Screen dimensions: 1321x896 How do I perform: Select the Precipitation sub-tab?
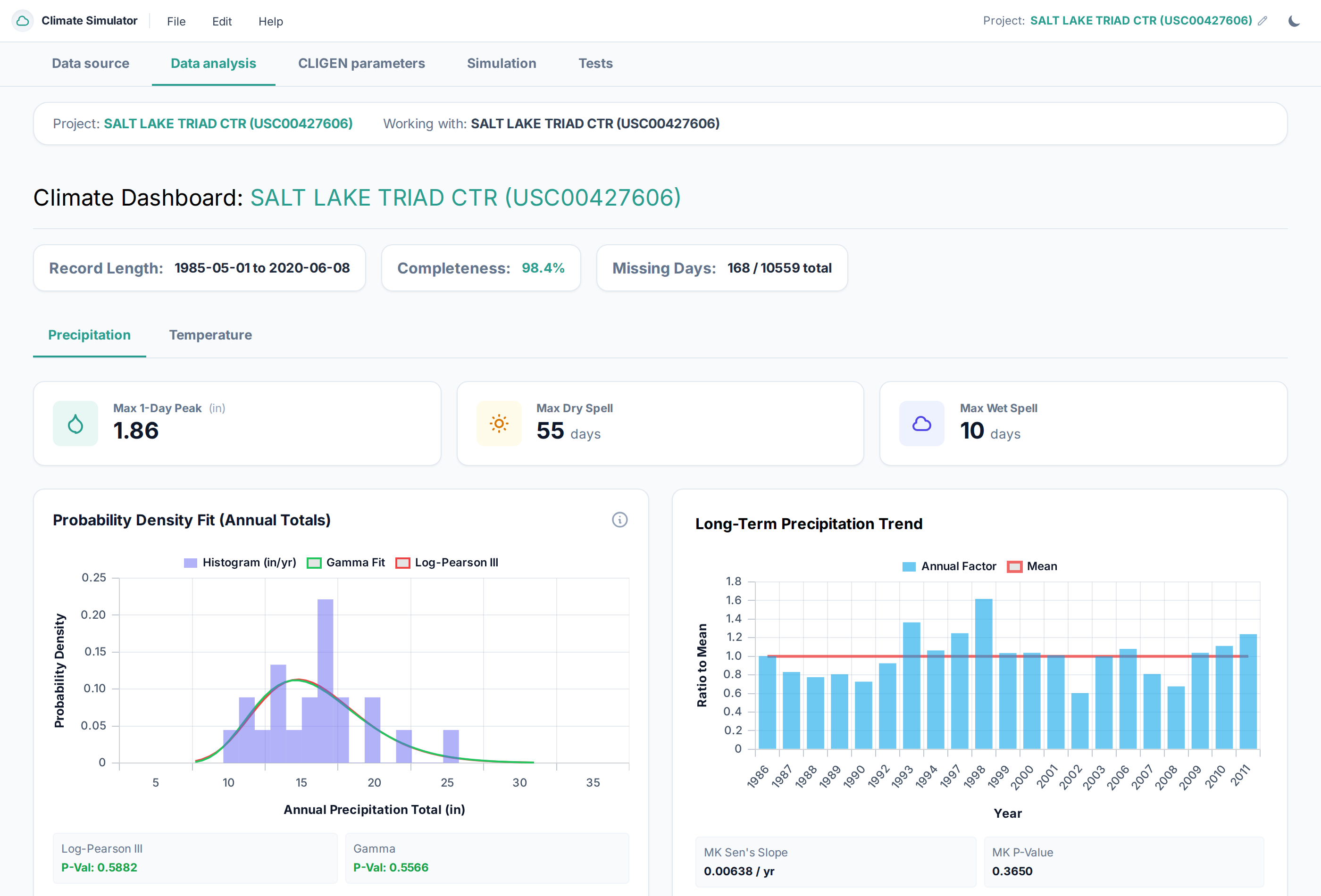pos(89,335)
